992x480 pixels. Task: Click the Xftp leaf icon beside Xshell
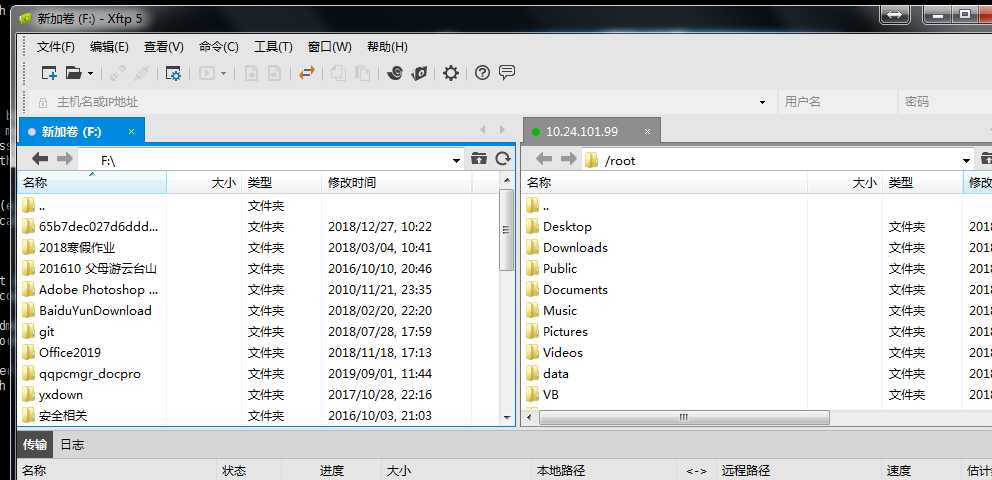point(419,73)
